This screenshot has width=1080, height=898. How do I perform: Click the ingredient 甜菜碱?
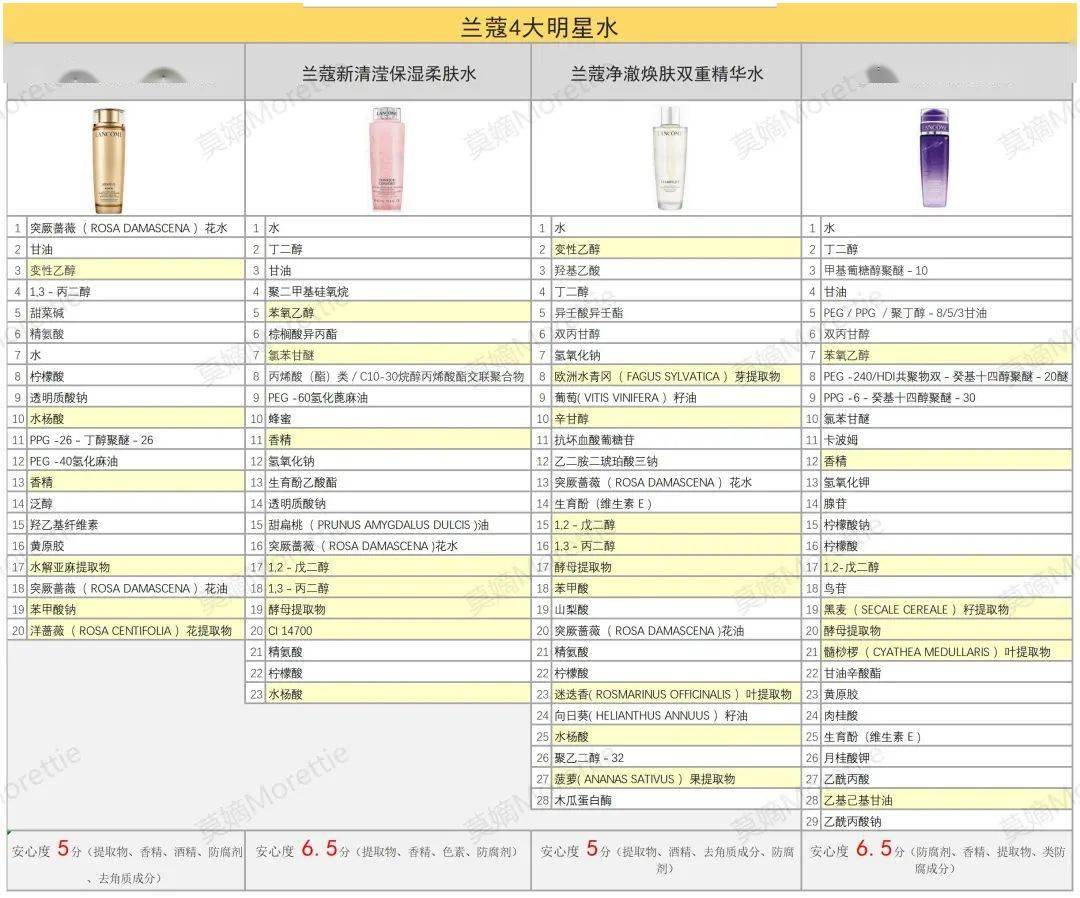47,313
